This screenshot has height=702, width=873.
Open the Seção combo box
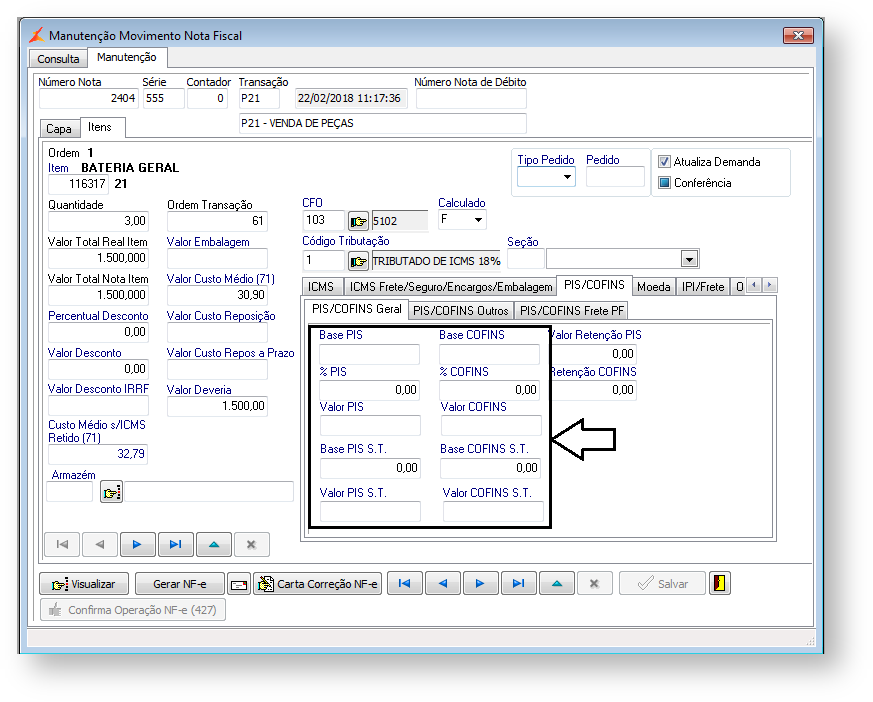click(688, 259)
